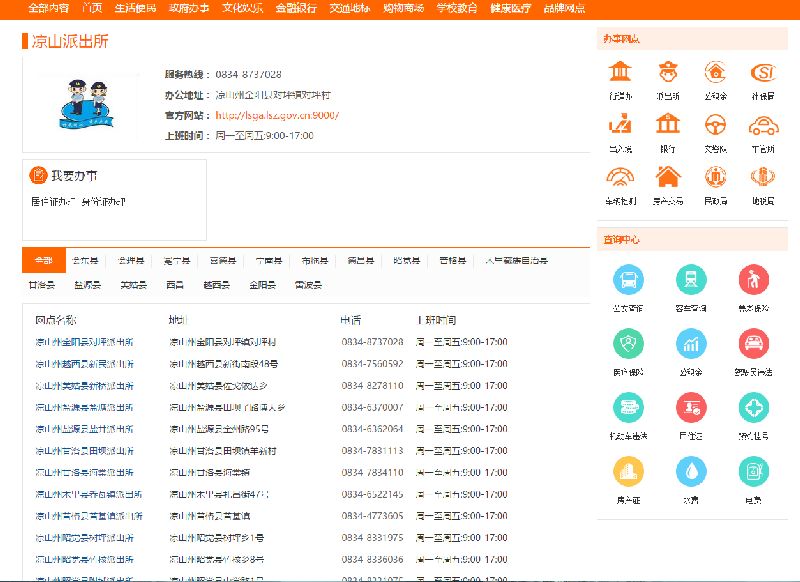800x582 pixels.
Task: Open the 公积金 house icon under 办事网点
Action: [715, 72]
